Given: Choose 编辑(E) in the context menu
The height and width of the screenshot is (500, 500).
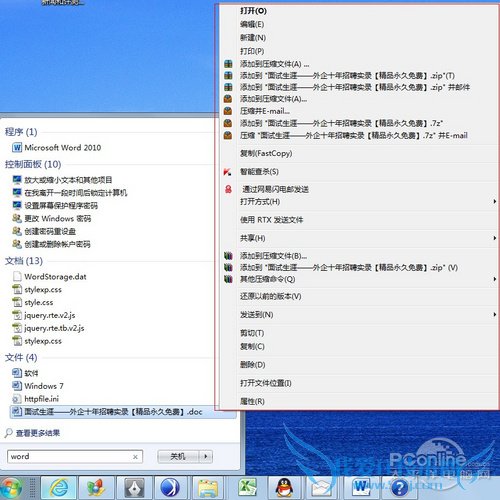Looking at the screenshot, I should coord(252,24).
